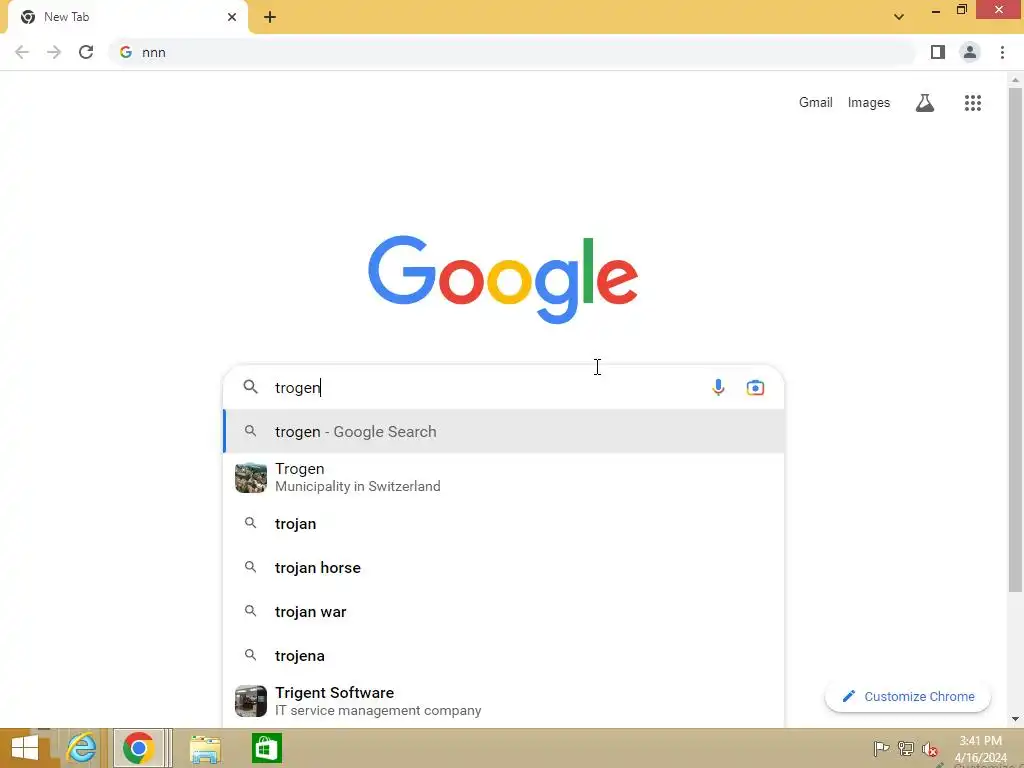Click the scrollbar down arrow
The image size is (1024, 768).
tap(1015, 719)
